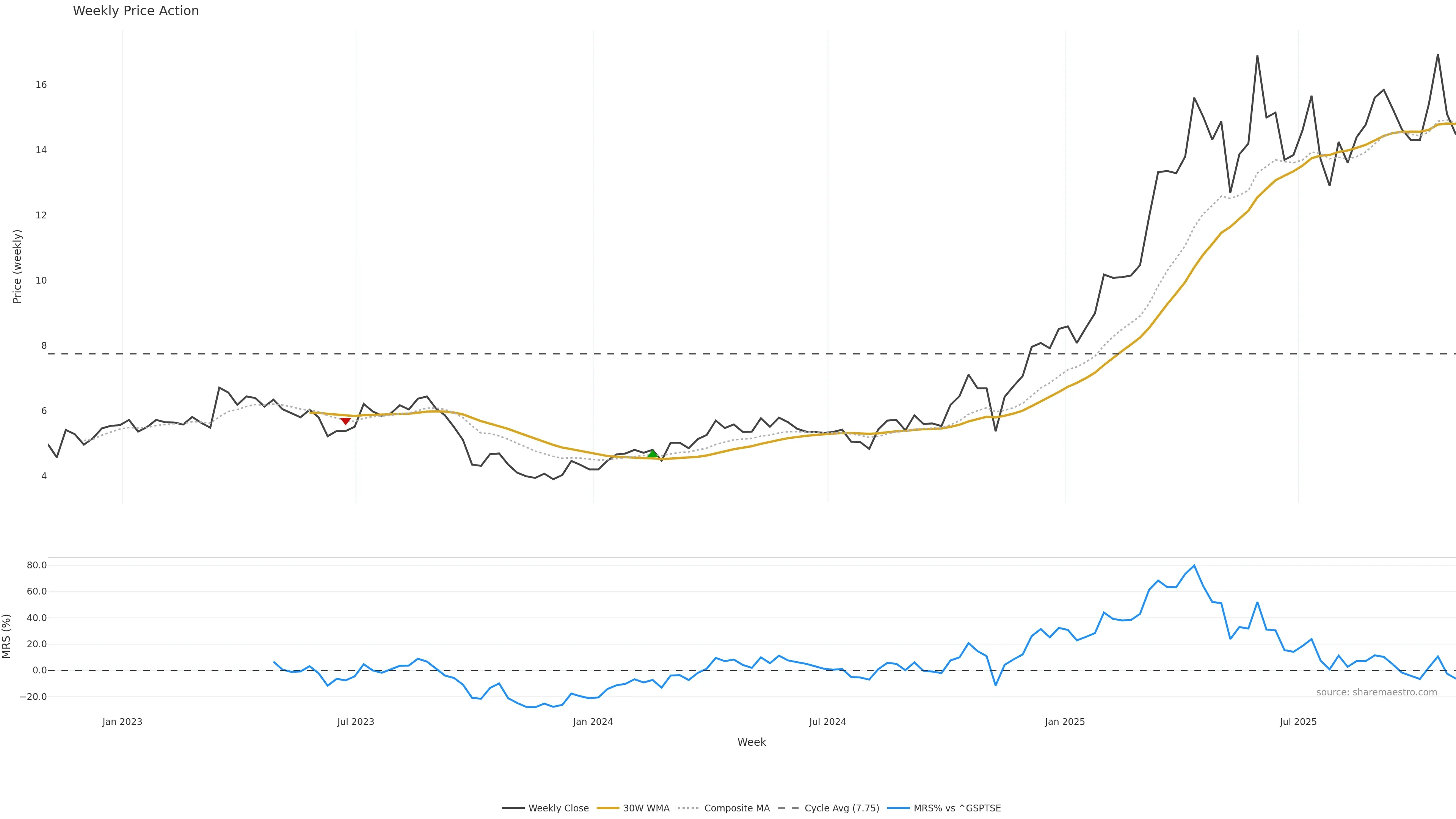Select the Jul 2025 x-axis label

[x=1298, y=722]
